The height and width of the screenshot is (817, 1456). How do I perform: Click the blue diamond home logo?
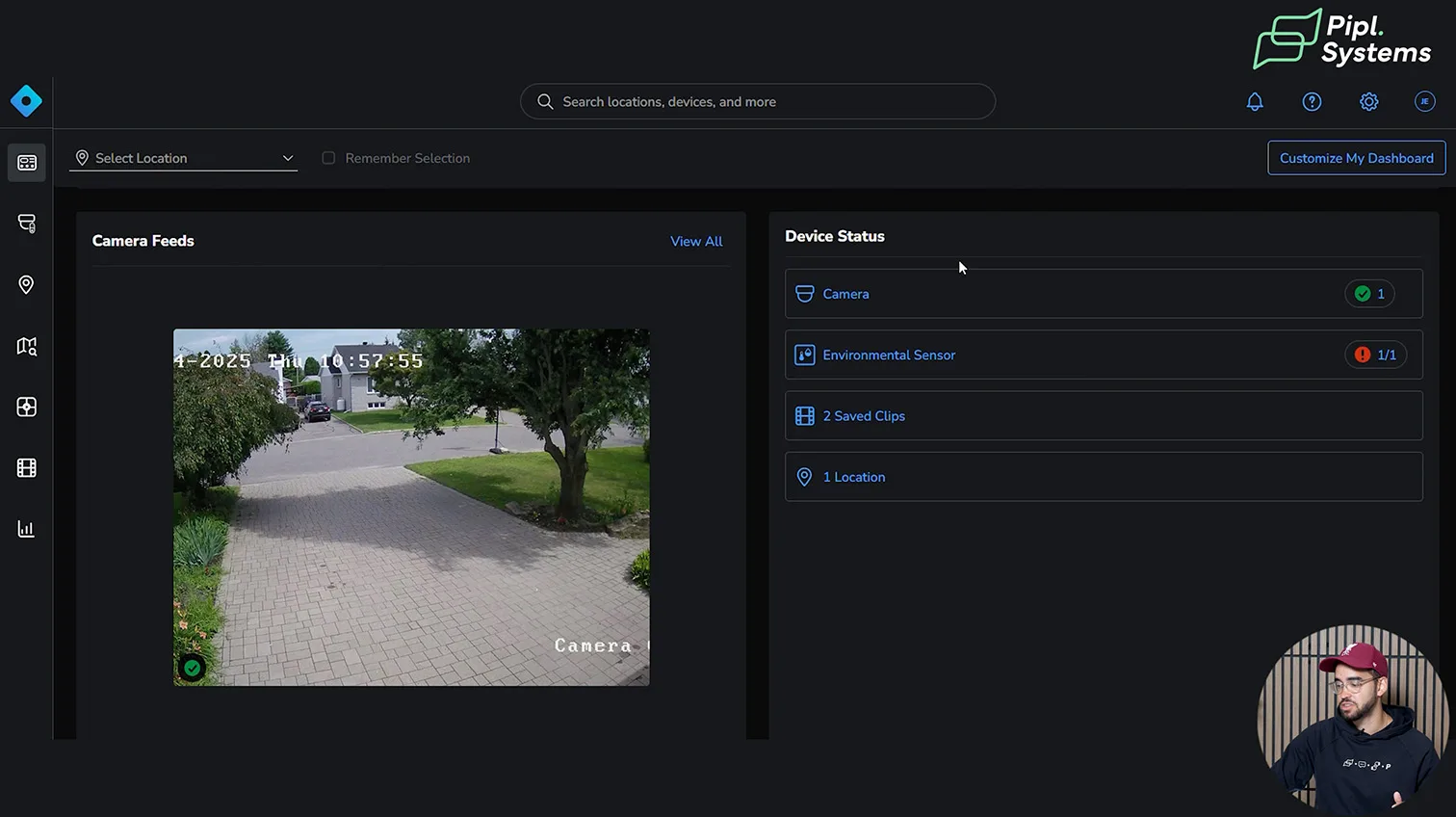(26, 101)
